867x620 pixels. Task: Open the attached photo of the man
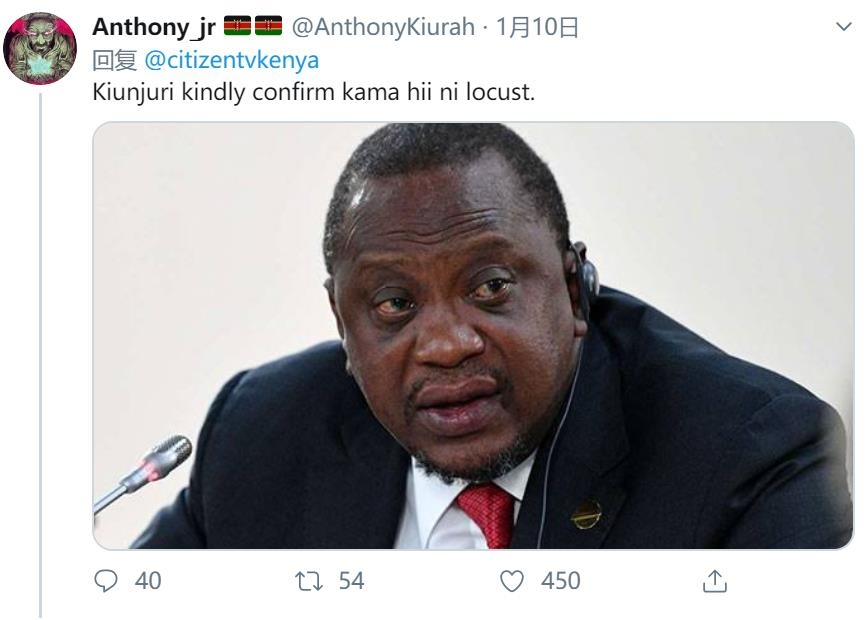(473, 335)
